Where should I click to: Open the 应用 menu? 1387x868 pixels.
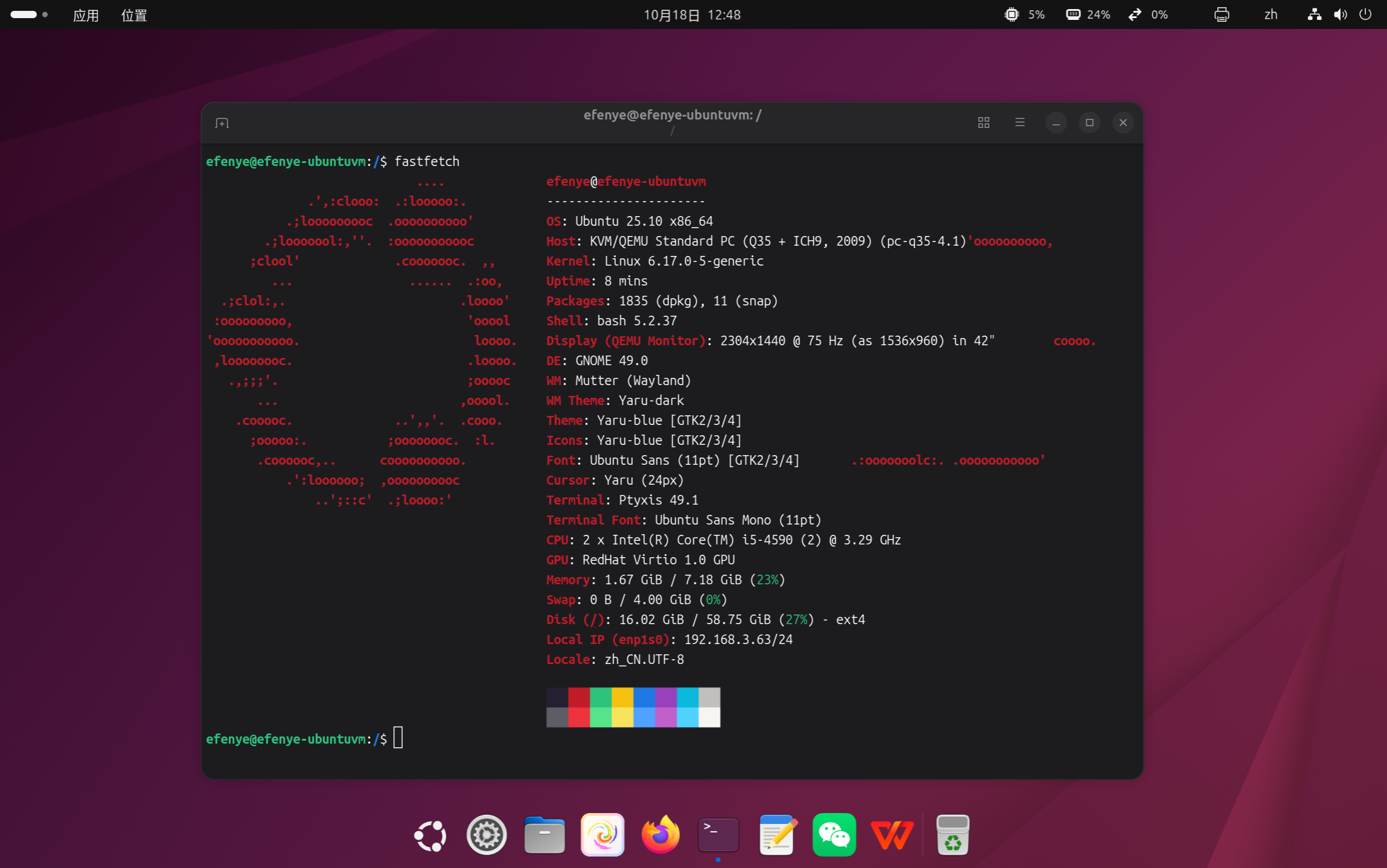[86, 15]
